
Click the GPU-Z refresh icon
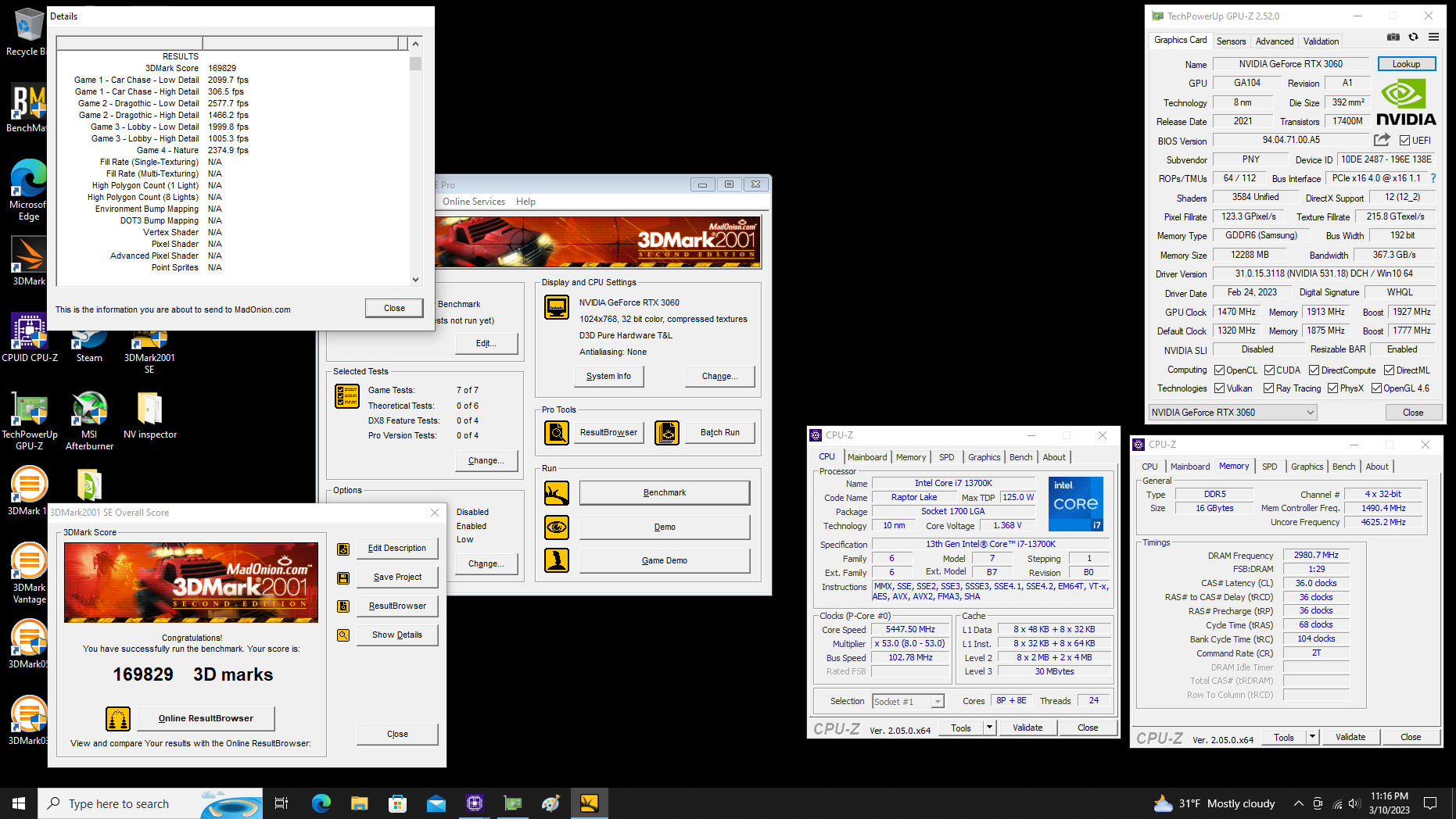pos(1413,37)
